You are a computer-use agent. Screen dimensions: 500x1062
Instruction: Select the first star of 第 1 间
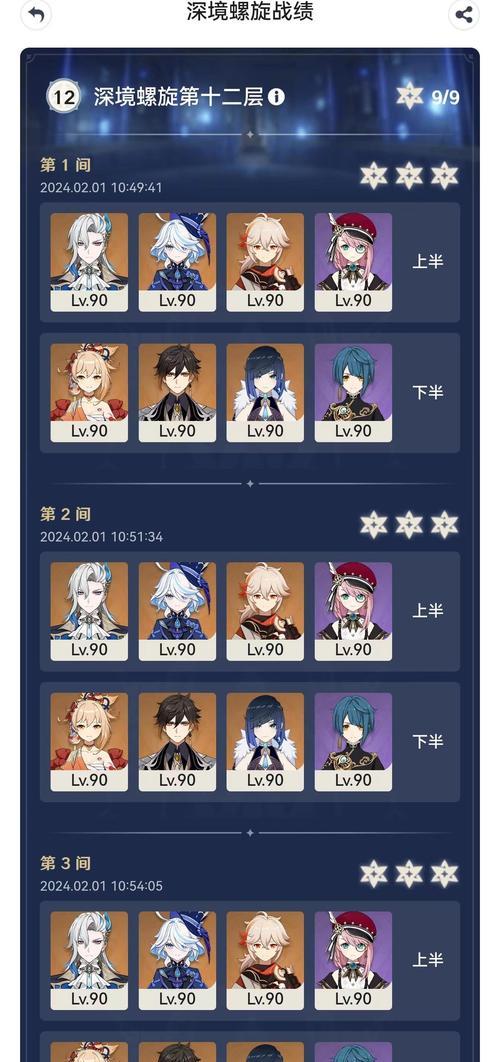point(374,175)
